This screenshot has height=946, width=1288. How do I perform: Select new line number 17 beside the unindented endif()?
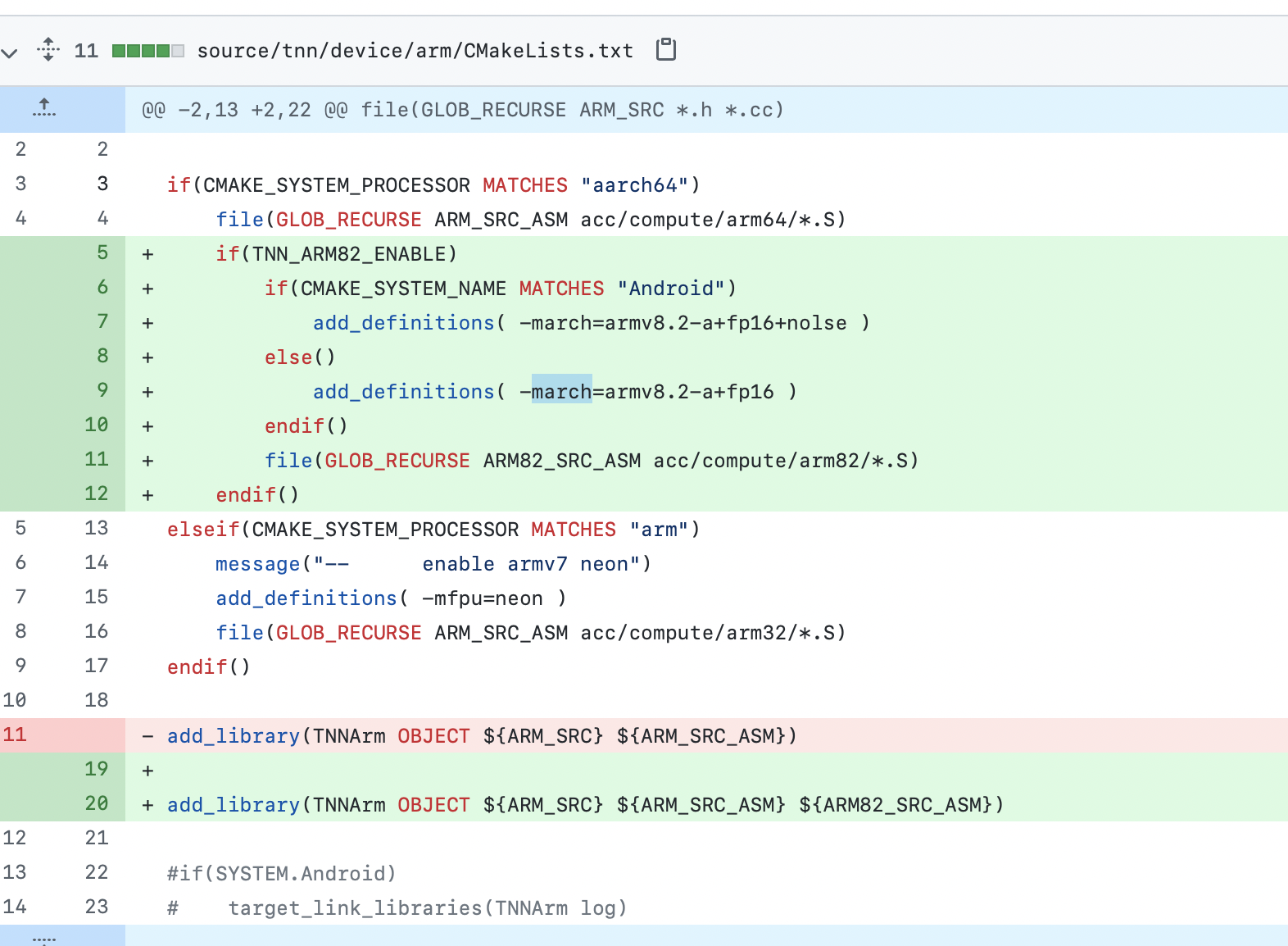coord(97,666)
